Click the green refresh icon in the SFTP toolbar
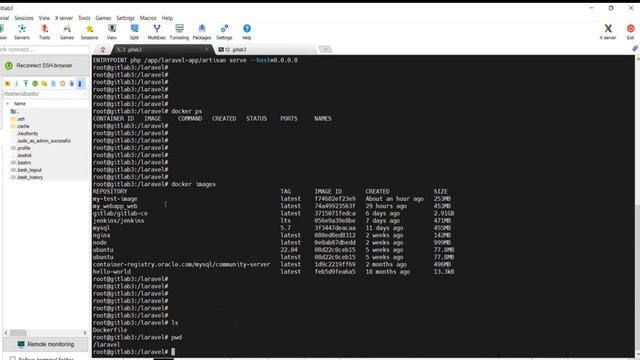640x360 pixels. pos(35,84)
